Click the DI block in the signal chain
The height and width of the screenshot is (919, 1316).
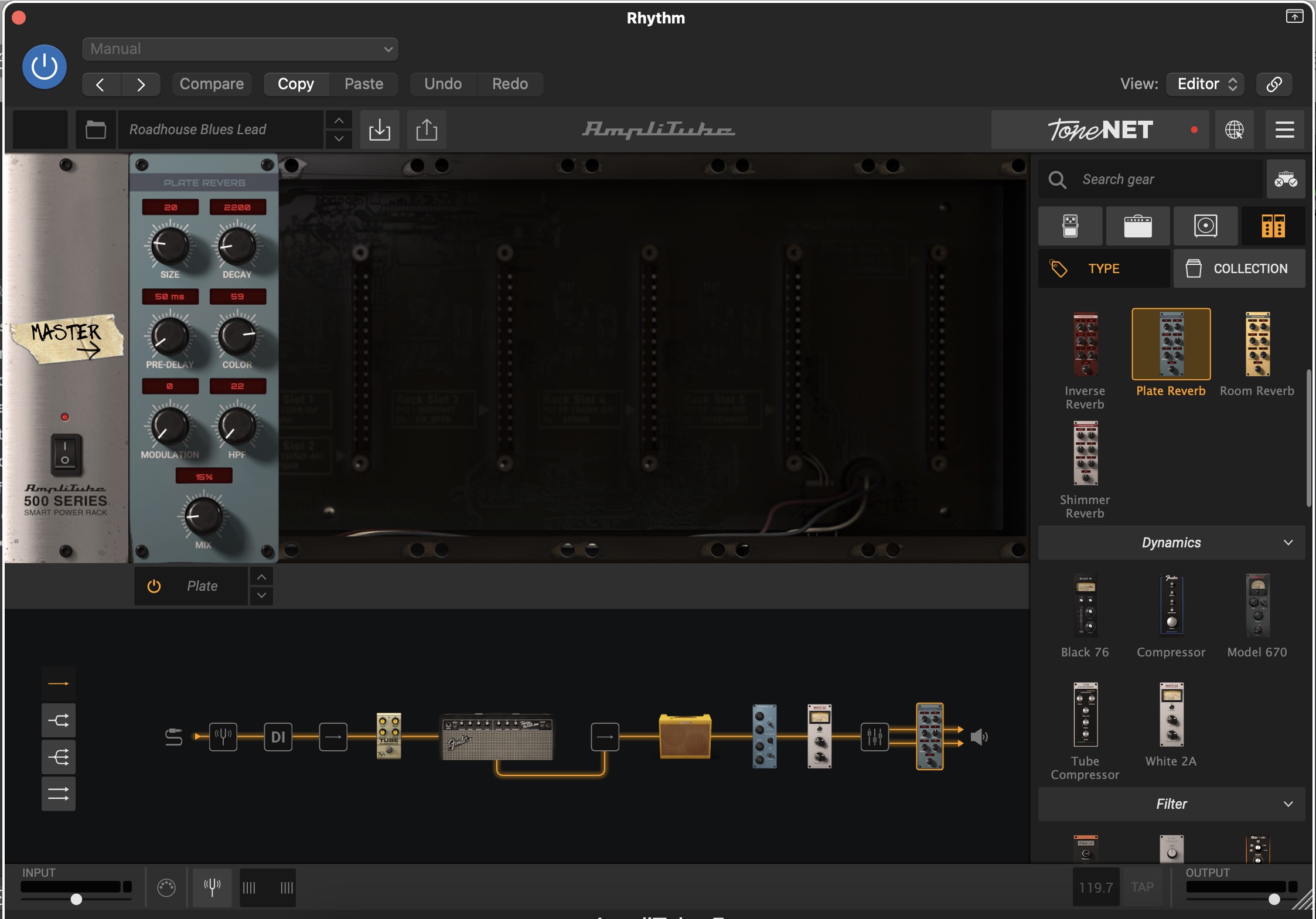click(278, 737)
